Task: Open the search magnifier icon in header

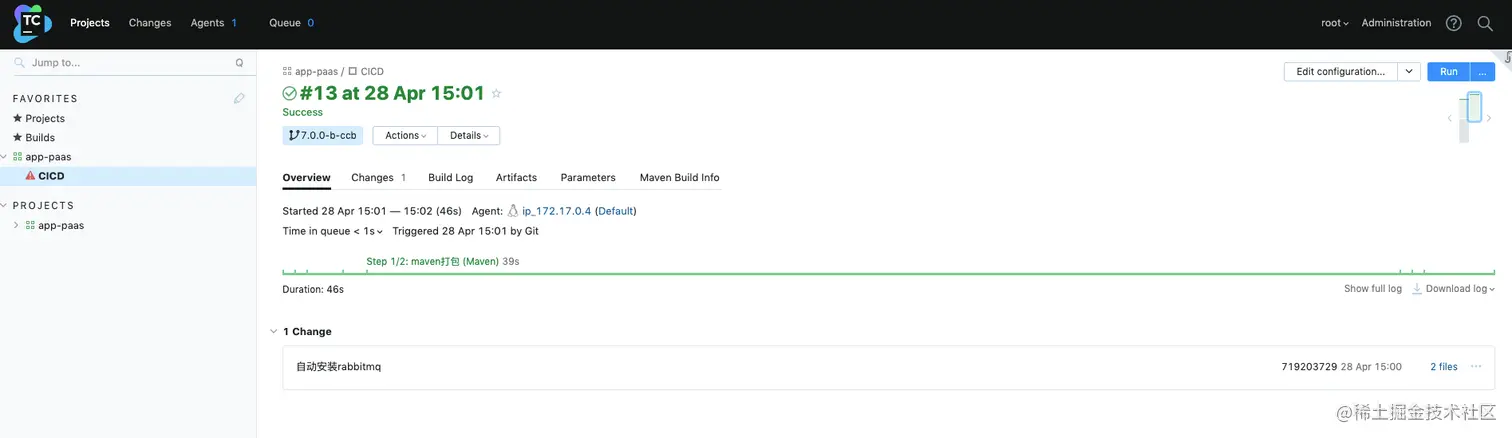Action: point(1485,23)
